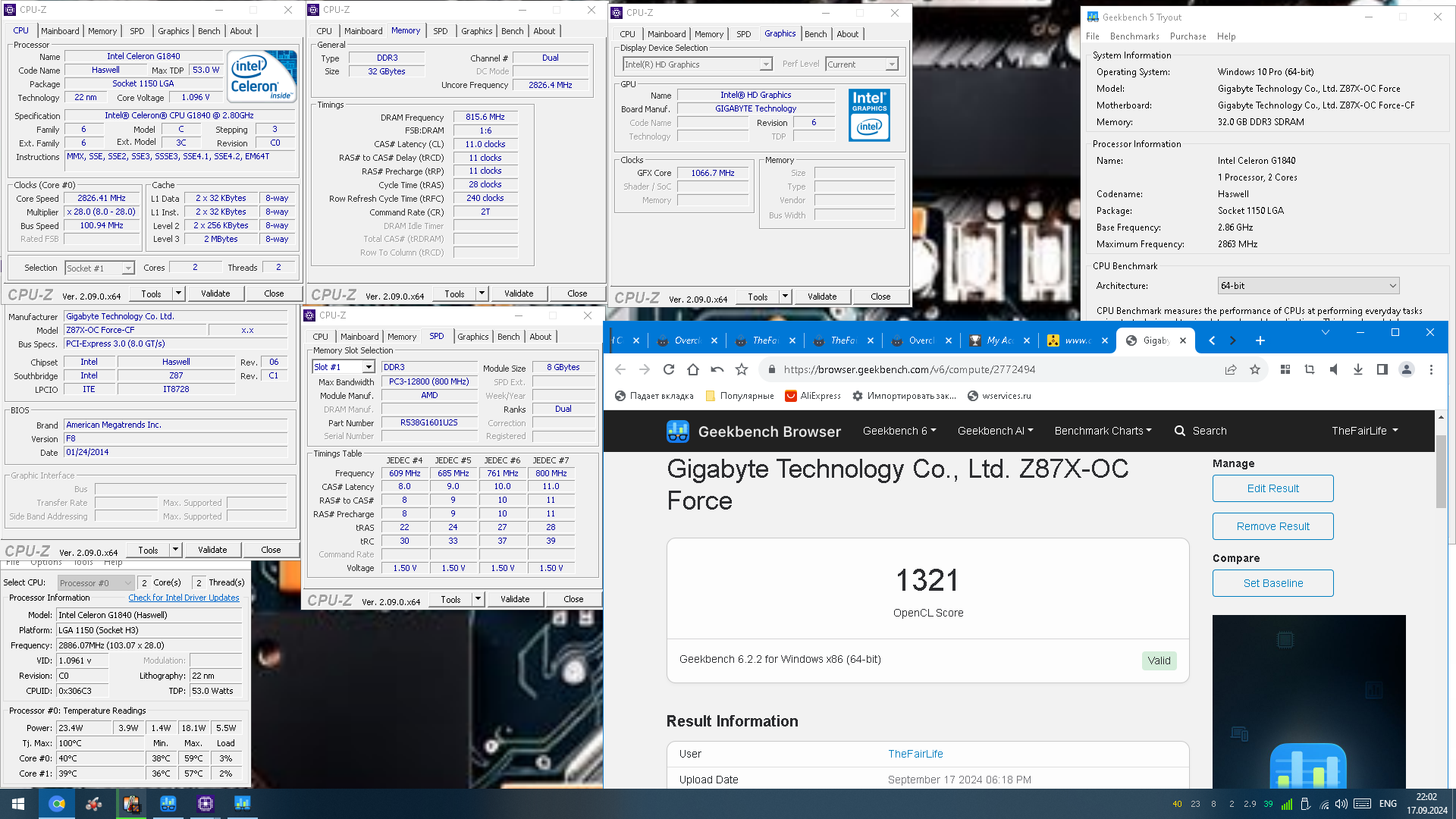Open Processor #0 Select CPU dropdown

coord(96,583)
